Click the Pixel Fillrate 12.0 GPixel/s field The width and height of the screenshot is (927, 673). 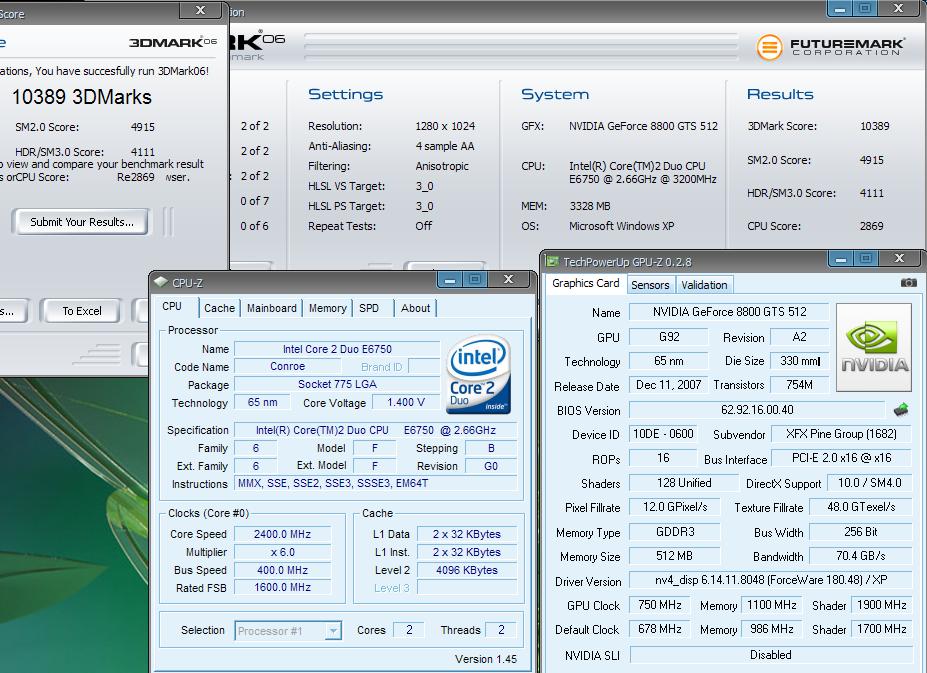tap(675, 507)
